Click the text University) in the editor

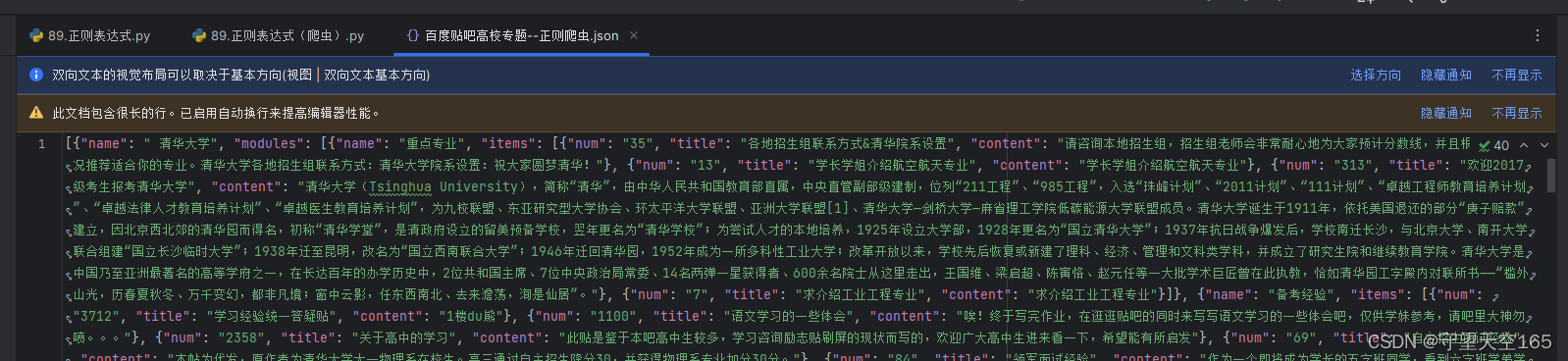(482, 186)
